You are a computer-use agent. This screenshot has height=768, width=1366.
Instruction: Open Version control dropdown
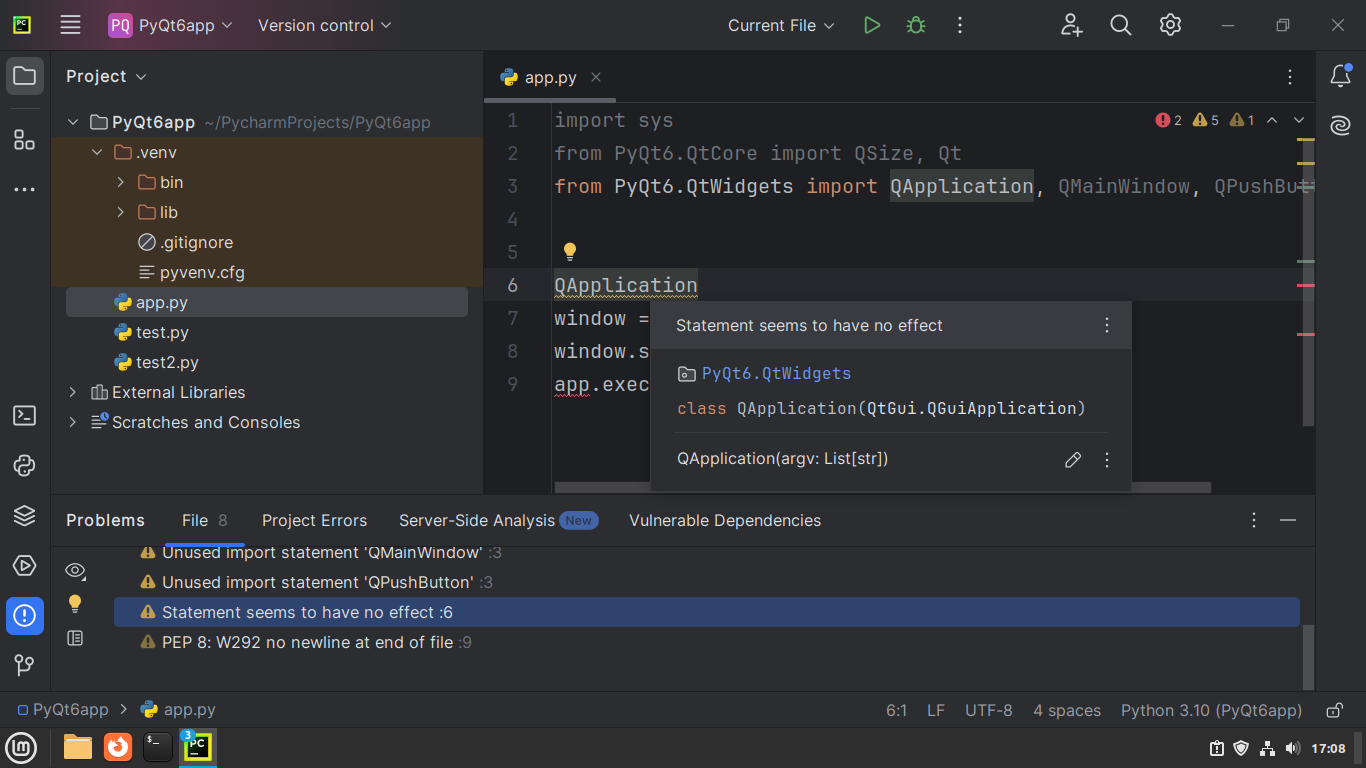[324, 25]
